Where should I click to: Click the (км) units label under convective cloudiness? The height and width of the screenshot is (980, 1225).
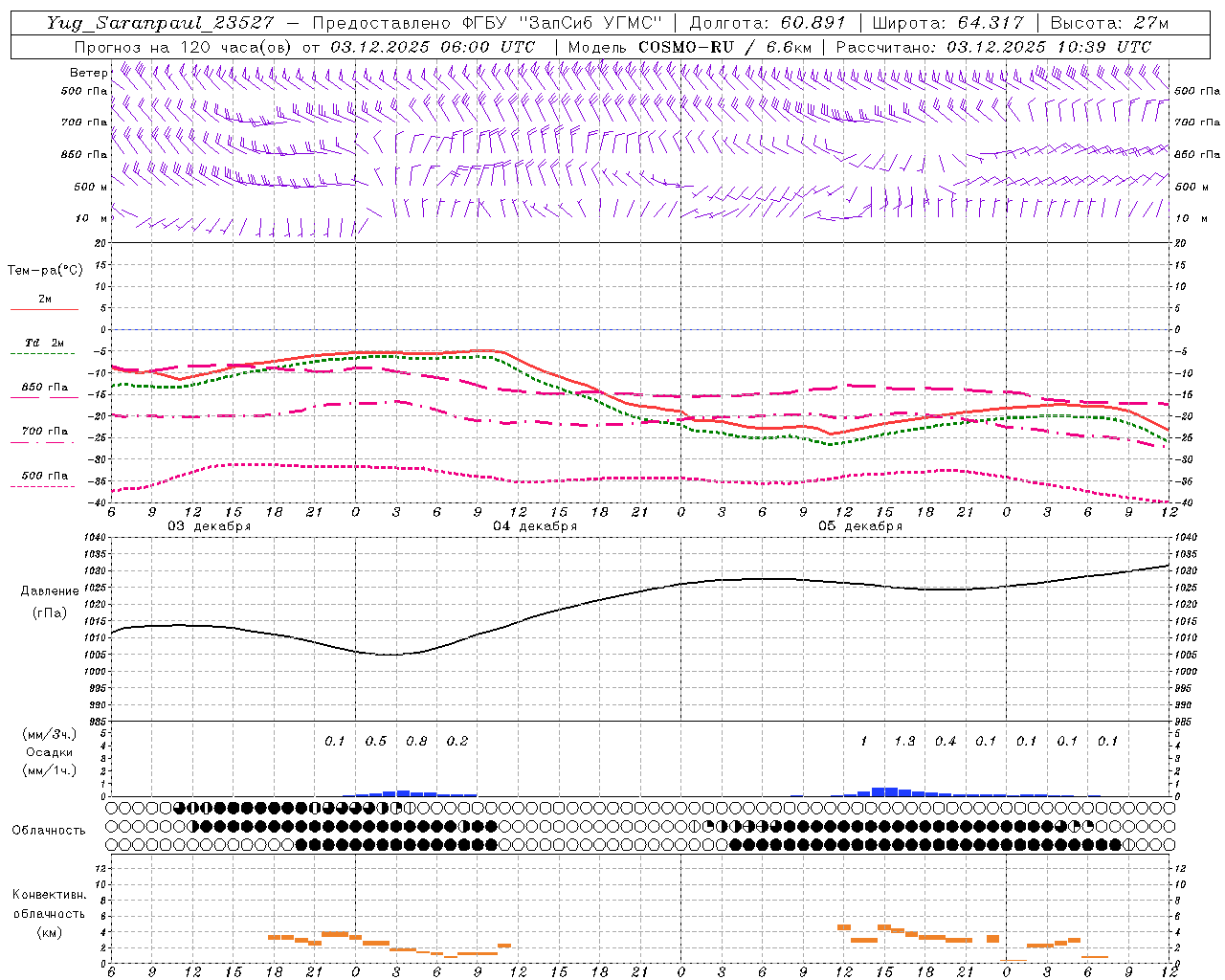tap(49, 932)
